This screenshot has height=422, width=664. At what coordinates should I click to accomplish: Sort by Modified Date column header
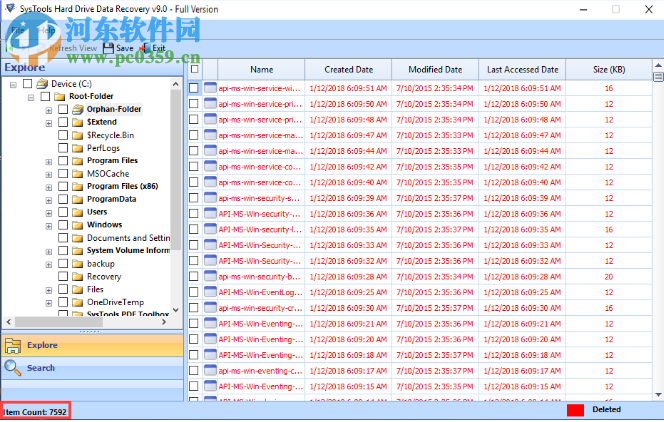[435, 69]
